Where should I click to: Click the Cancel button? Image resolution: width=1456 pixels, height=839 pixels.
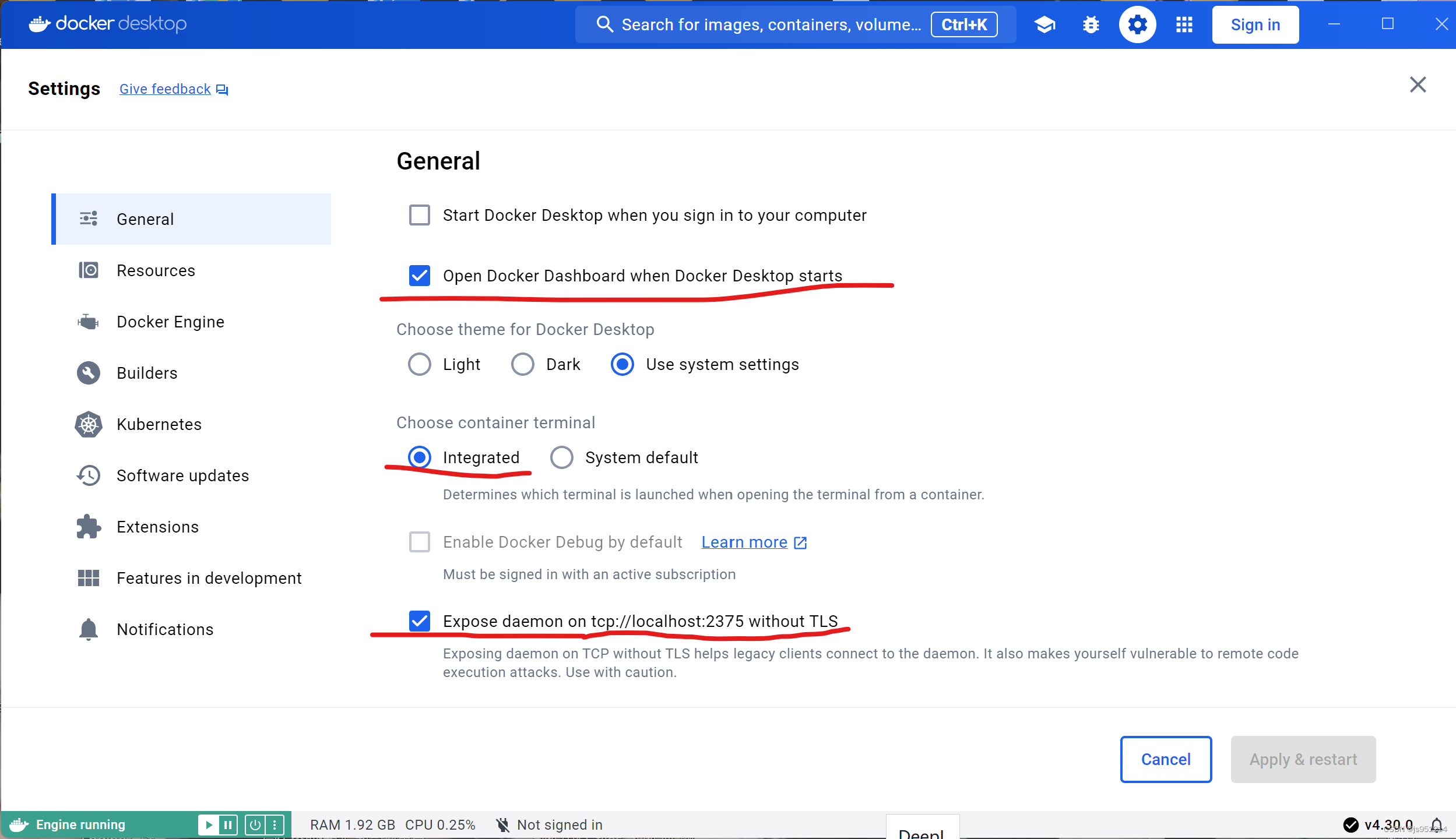1166,759
